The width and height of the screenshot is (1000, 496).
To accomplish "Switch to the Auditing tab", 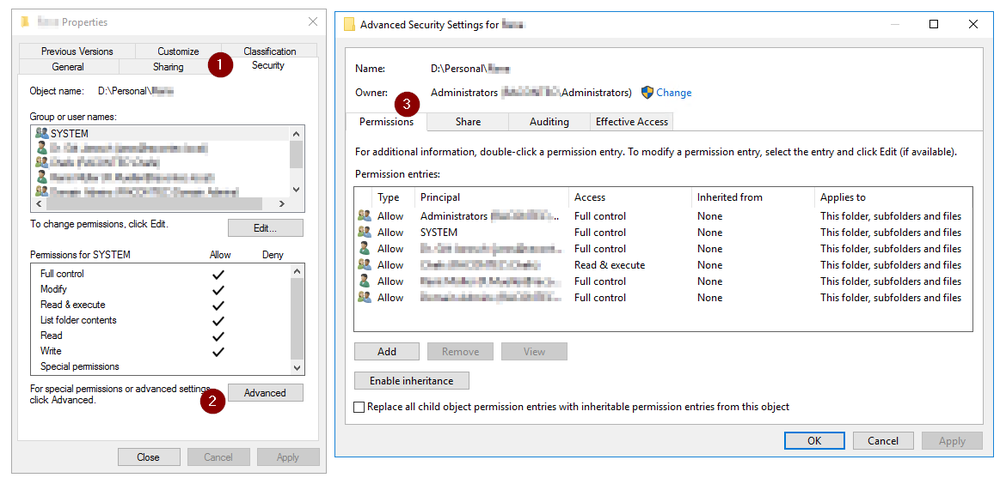I will [549, 122].
